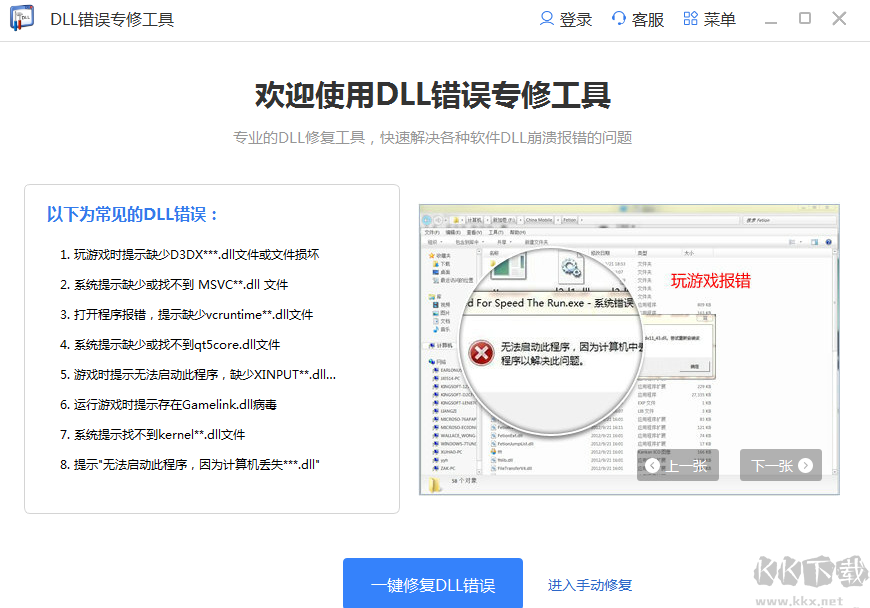Click the 上一张 left arrow icon
Image resolution: width=870 pixels, height=608 pixels.
(x=653, y=464)
